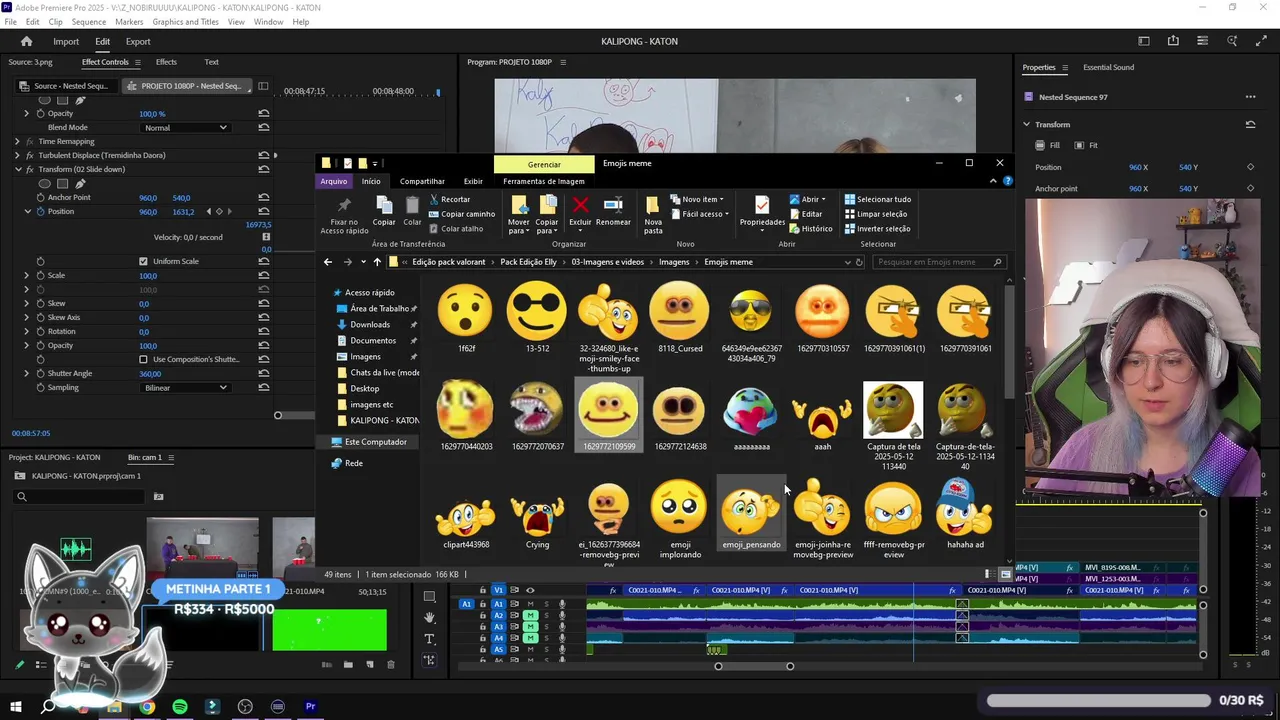Viewport: 1280px width, 720px height.
Task: Open Spotify from the taskbar
Action: [x=180, y=707]
